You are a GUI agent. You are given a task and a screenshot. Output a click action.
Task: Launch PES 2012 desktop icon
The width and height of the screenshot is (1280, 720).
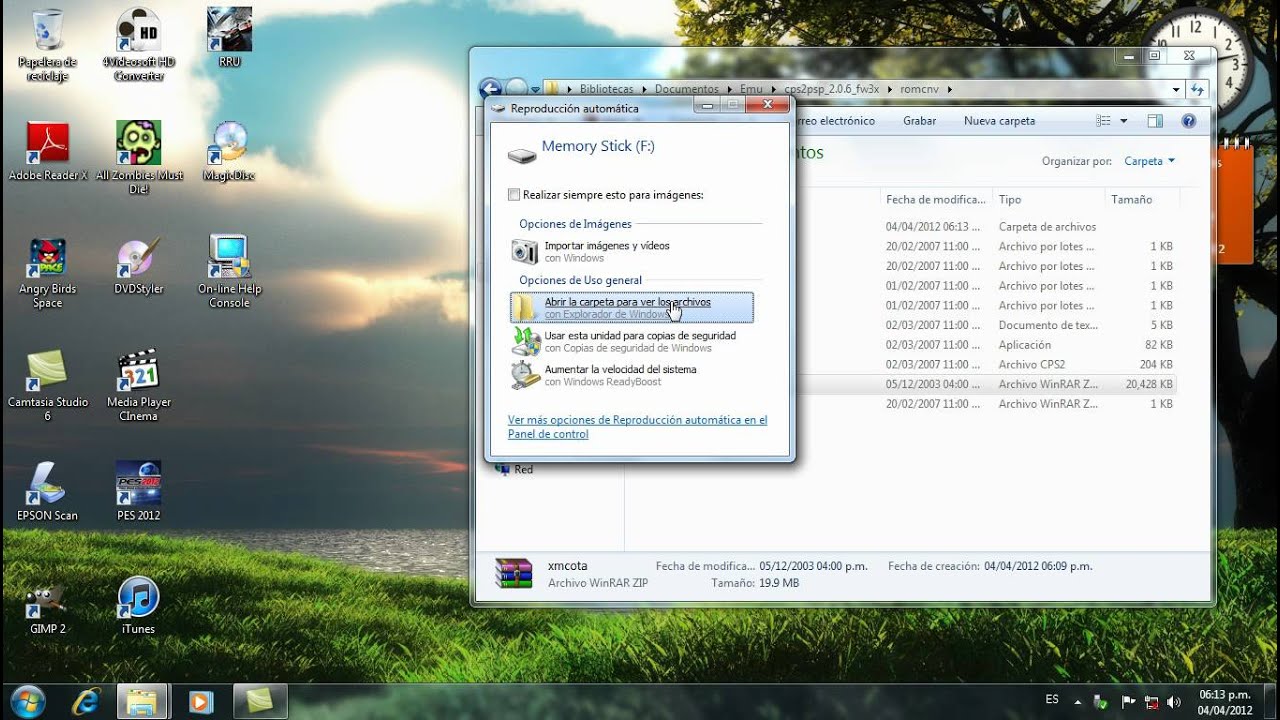(138, 491)
